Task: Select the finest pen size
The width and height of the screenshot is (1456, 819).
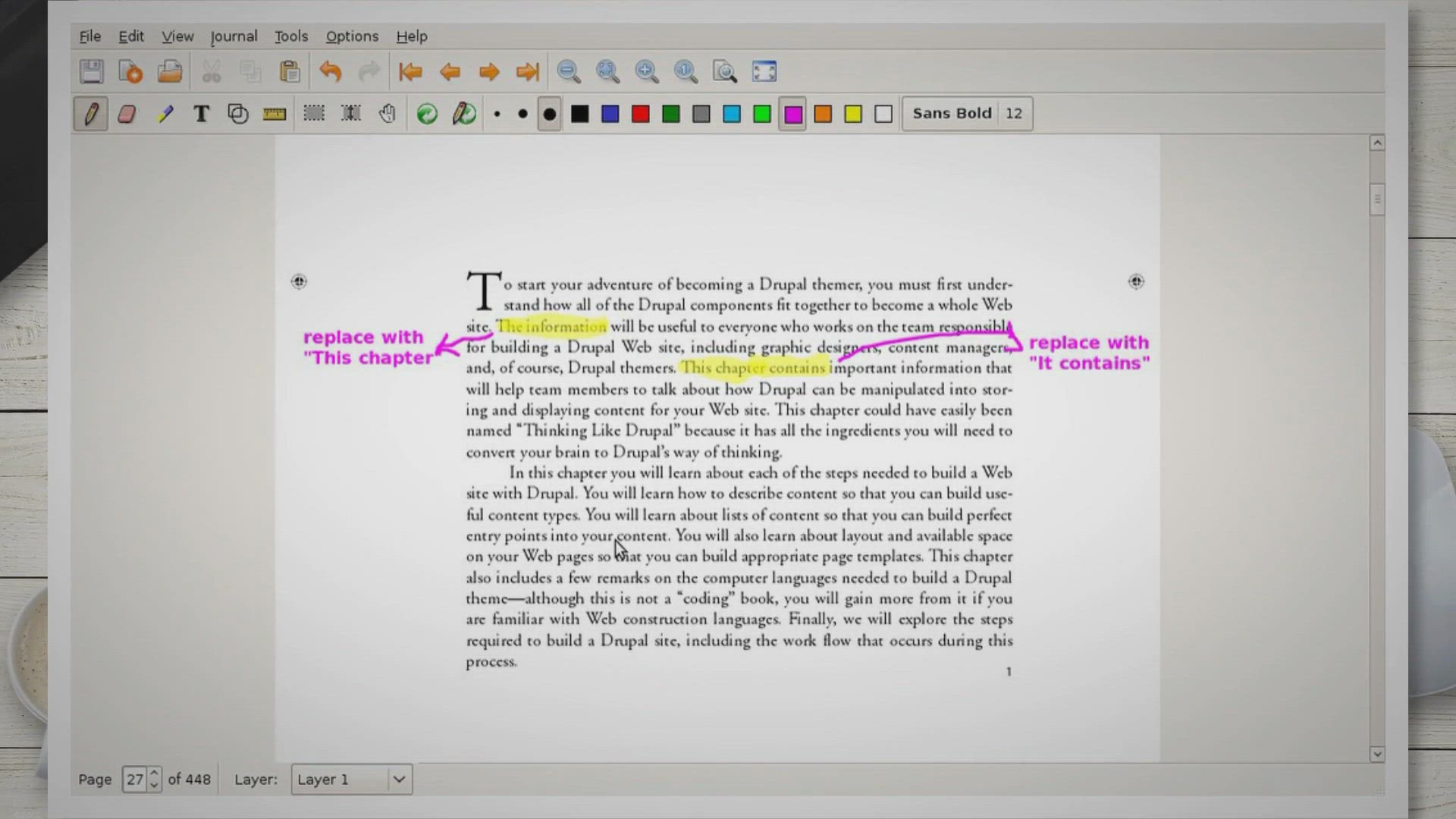Action: (497, 113)
